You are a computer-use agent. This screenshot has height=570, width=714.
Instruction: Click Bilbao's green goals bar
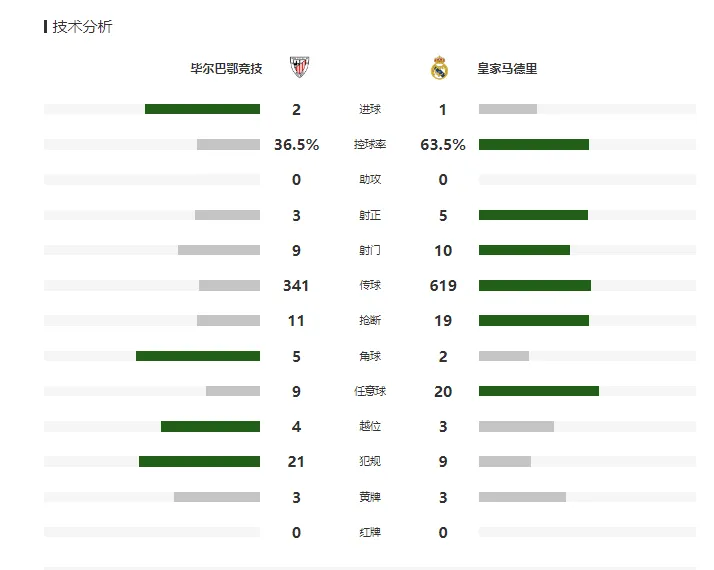pyautogui.click(x=202, y=109)
